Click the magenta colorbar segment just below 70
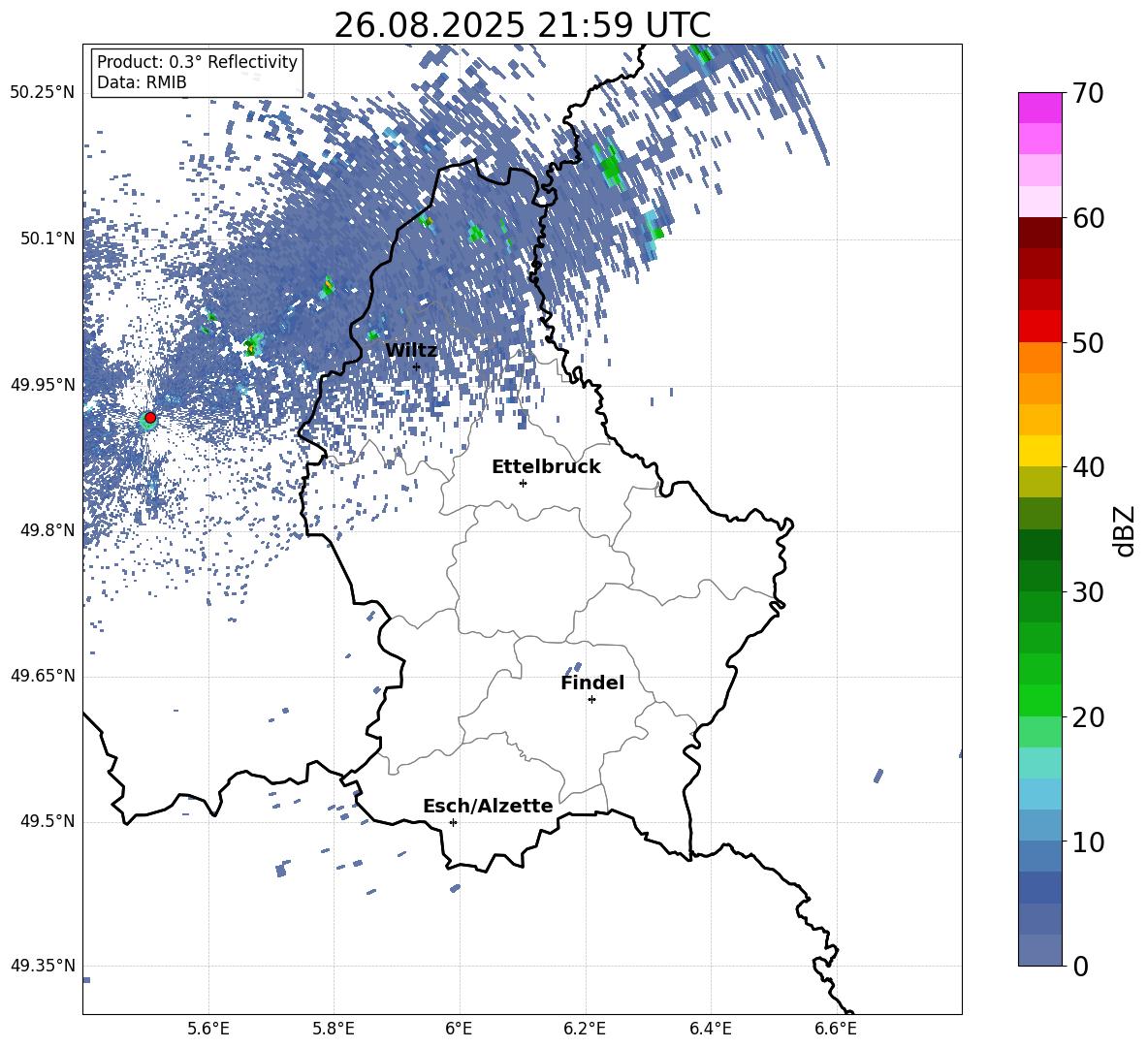 (x=1040, y=109)
